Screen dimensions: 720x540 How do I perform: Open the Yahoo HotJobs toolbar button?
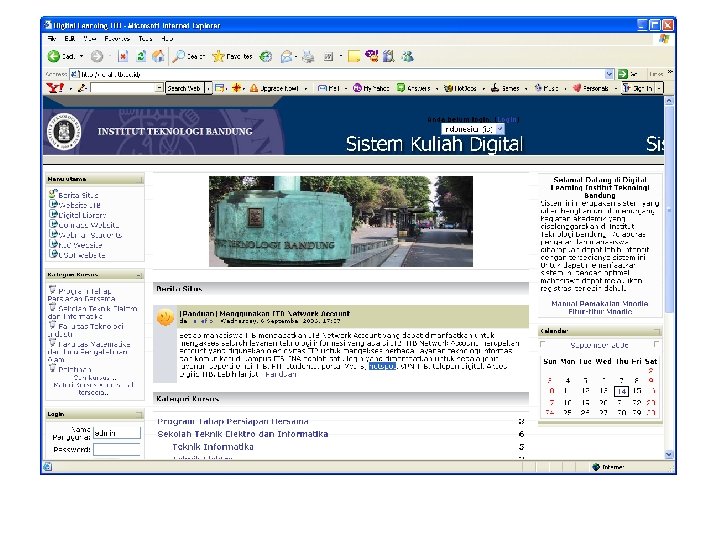pos(461,88)
